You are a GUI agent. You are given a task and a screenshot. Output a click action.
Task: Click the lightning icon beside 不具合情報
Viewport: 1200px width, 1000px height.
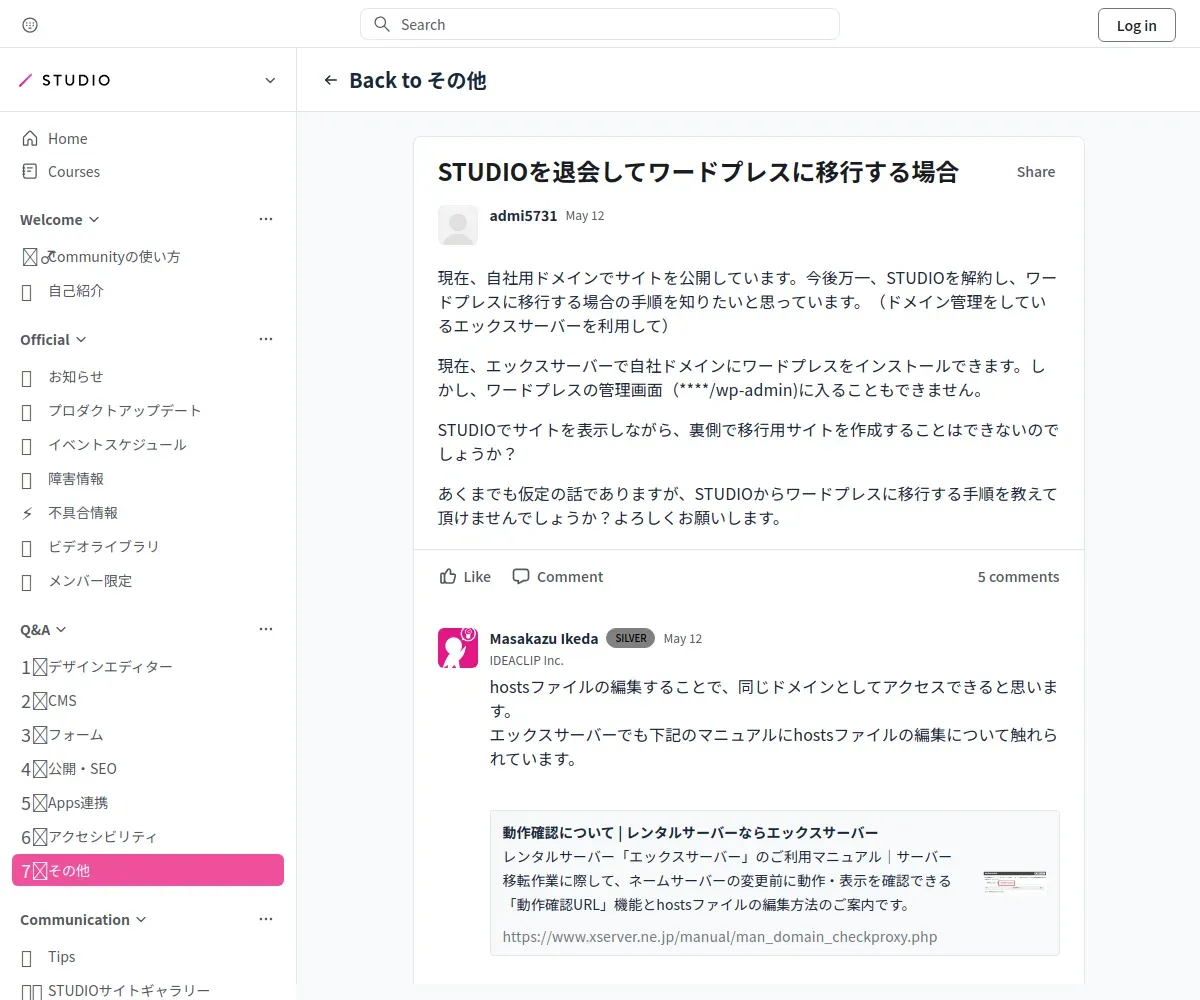(x=28, y=513)
